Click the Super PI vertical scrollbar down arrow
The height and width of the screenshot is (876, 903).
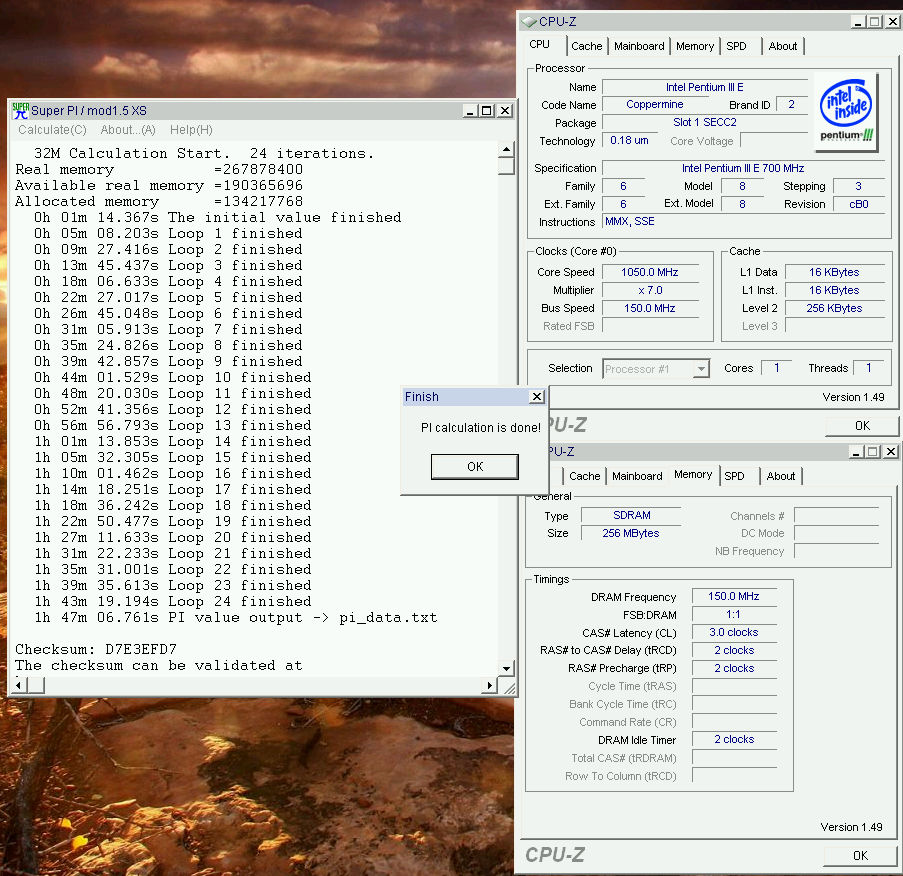point(506,669)
